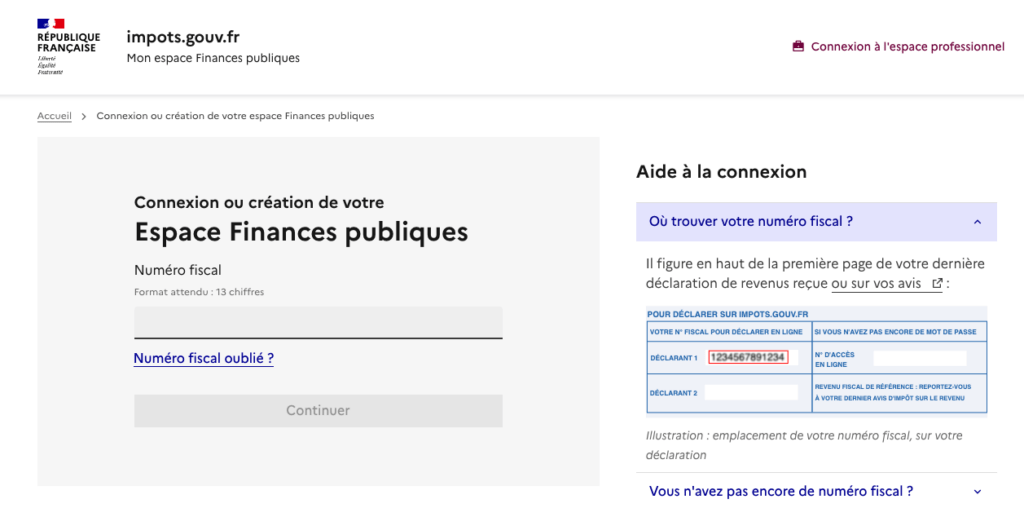The height and width of the screenshot is (508, 1024).
Task: Click the breadcrumb text 'Connexion ou création de votre espace Finances publiques'
Action: (236, 116)
